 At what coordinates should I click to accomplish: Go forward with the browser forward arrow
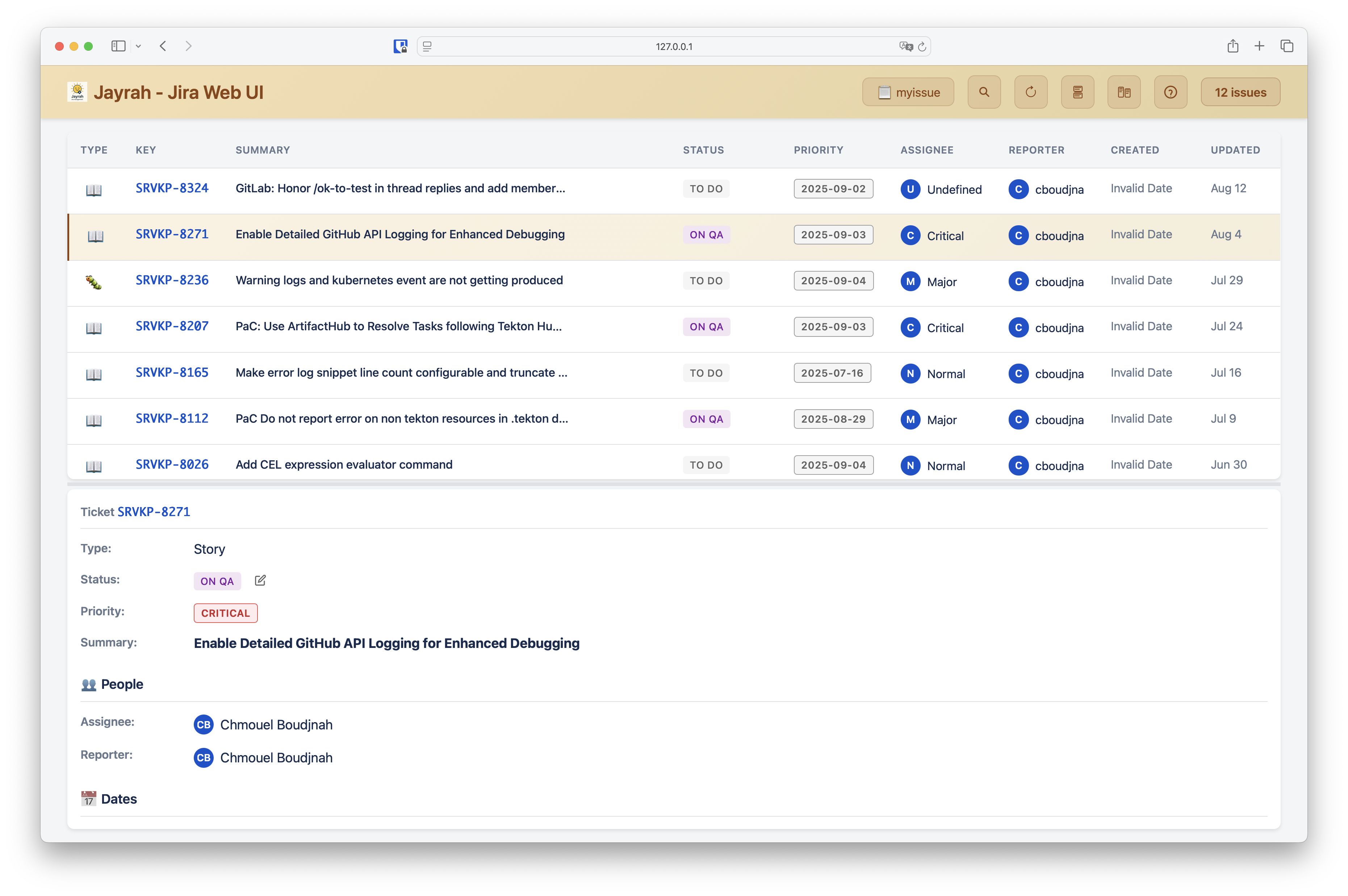(x=189, y=46)
